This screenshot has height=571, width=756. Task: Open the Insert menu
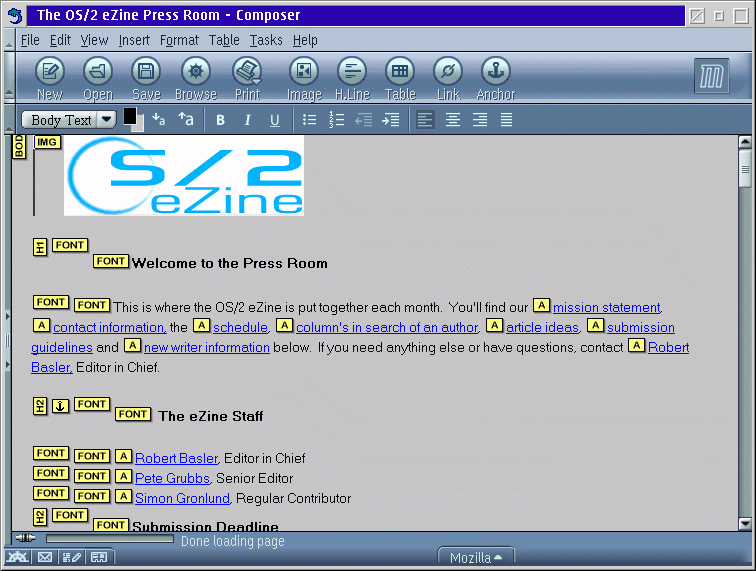click(134, 40)
